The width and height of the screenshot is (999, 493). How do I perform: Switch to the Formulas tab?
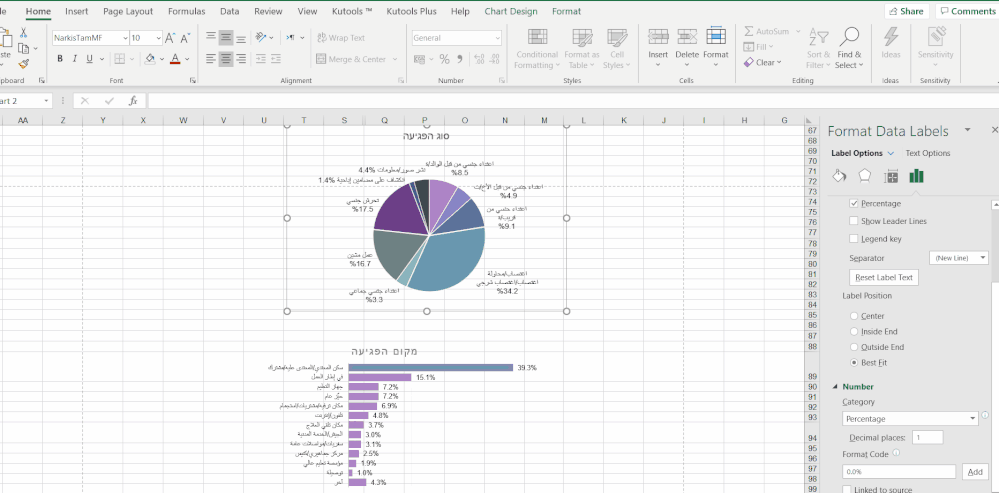click(187, 11)
